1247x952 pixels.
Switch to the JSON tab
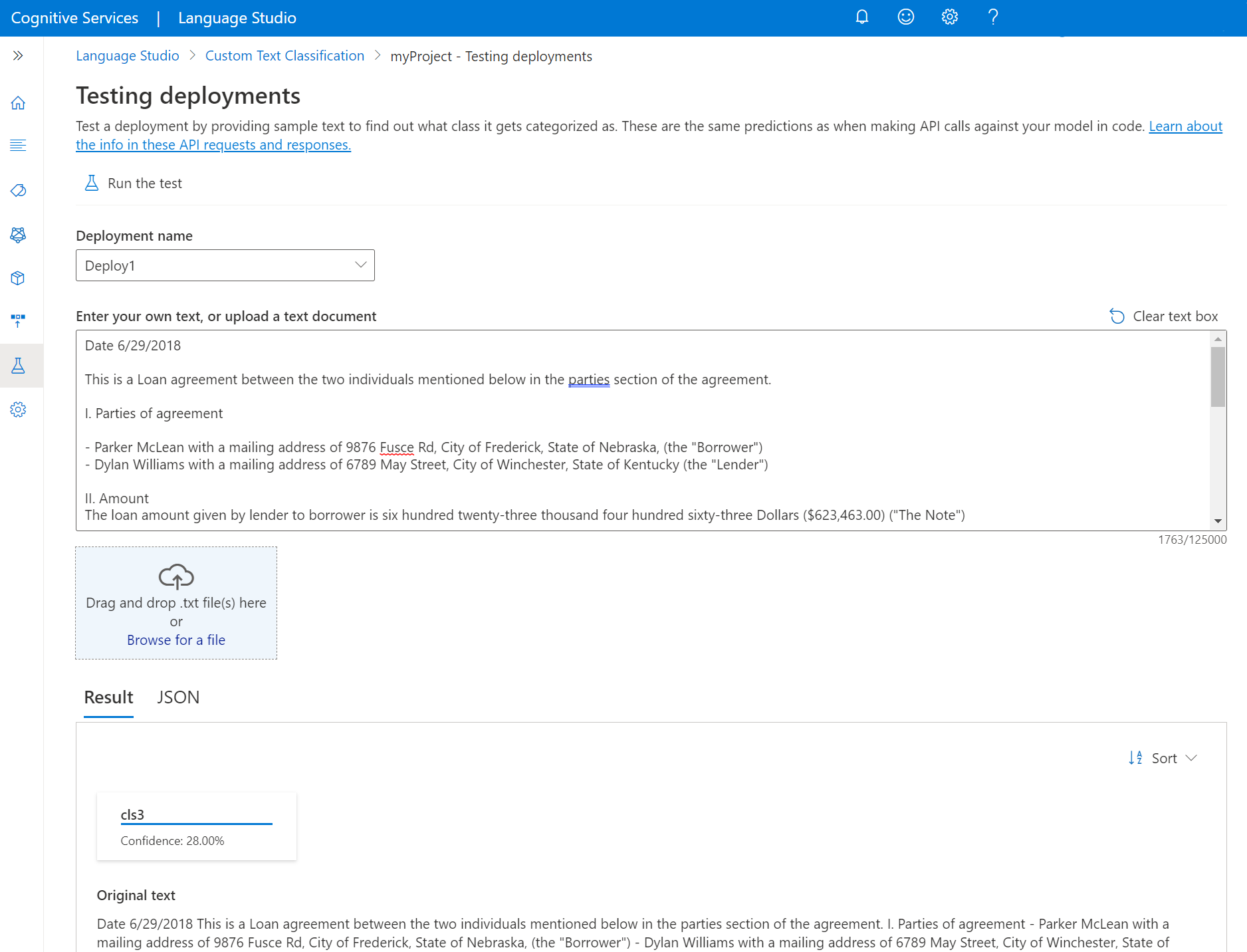pos(178,697)
